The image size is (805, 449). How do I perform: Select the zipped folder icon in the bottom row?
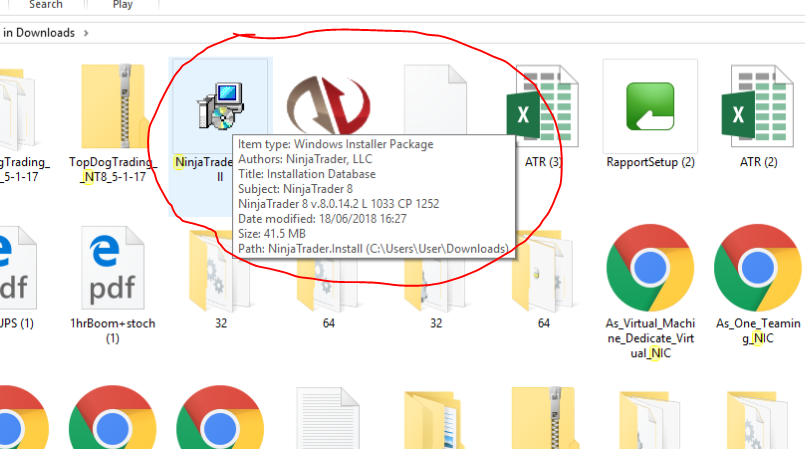click(x=544, y=418)
